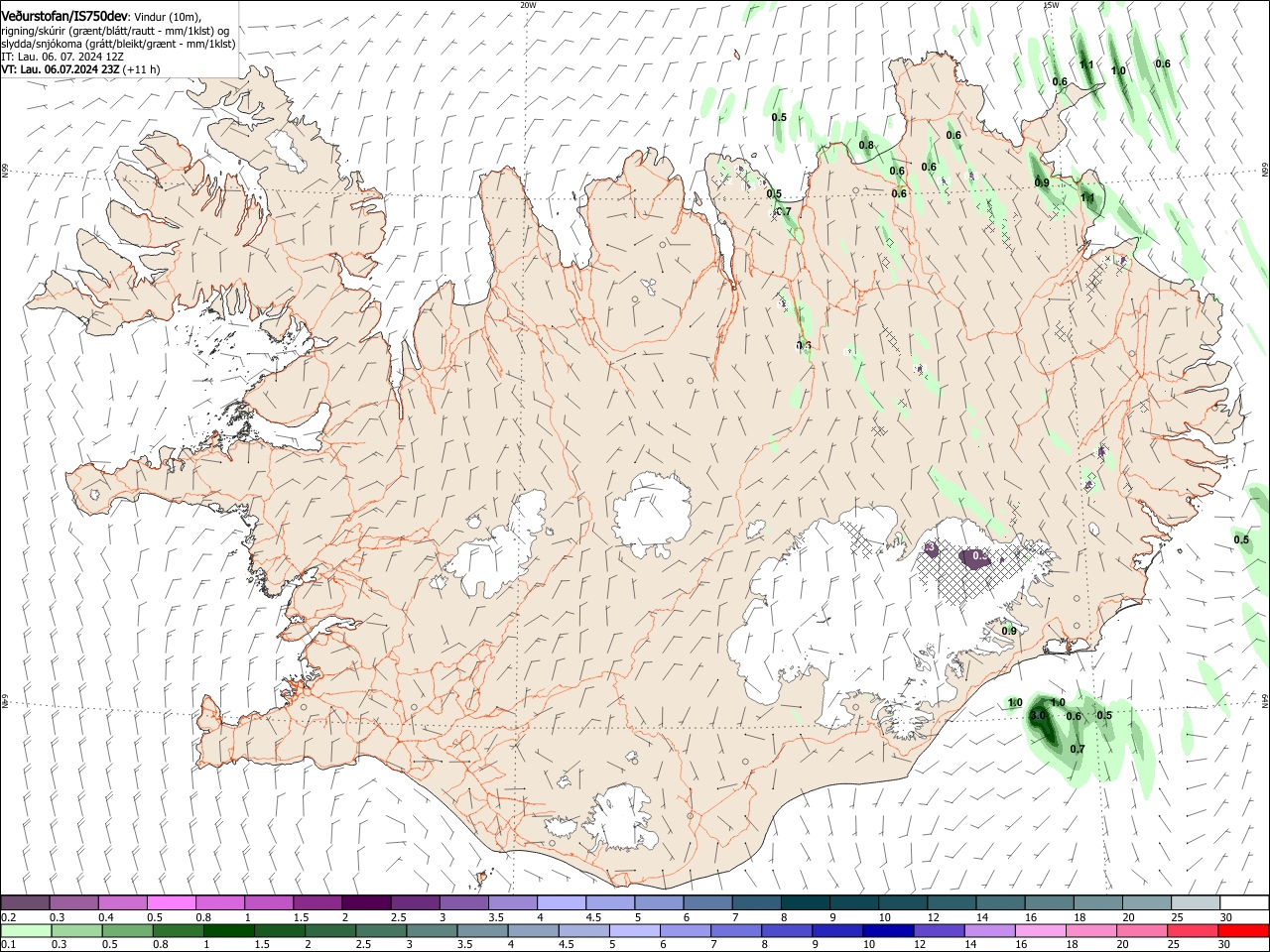
Task: Click the darkest green swatch labeled 1, lower row
Action: coord(228,930)
